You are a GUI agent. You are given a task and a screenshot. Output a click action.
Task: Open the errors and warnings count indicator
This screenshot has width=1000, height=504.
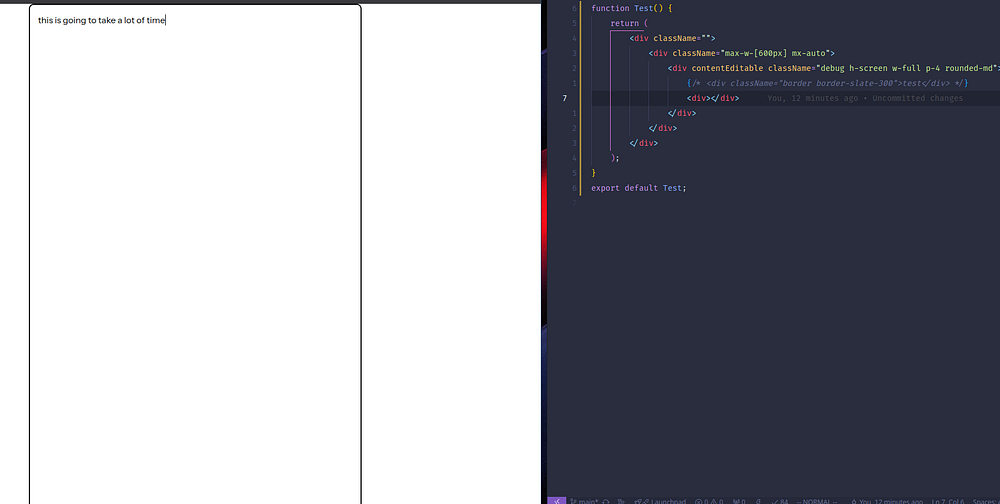pos(709,501)
